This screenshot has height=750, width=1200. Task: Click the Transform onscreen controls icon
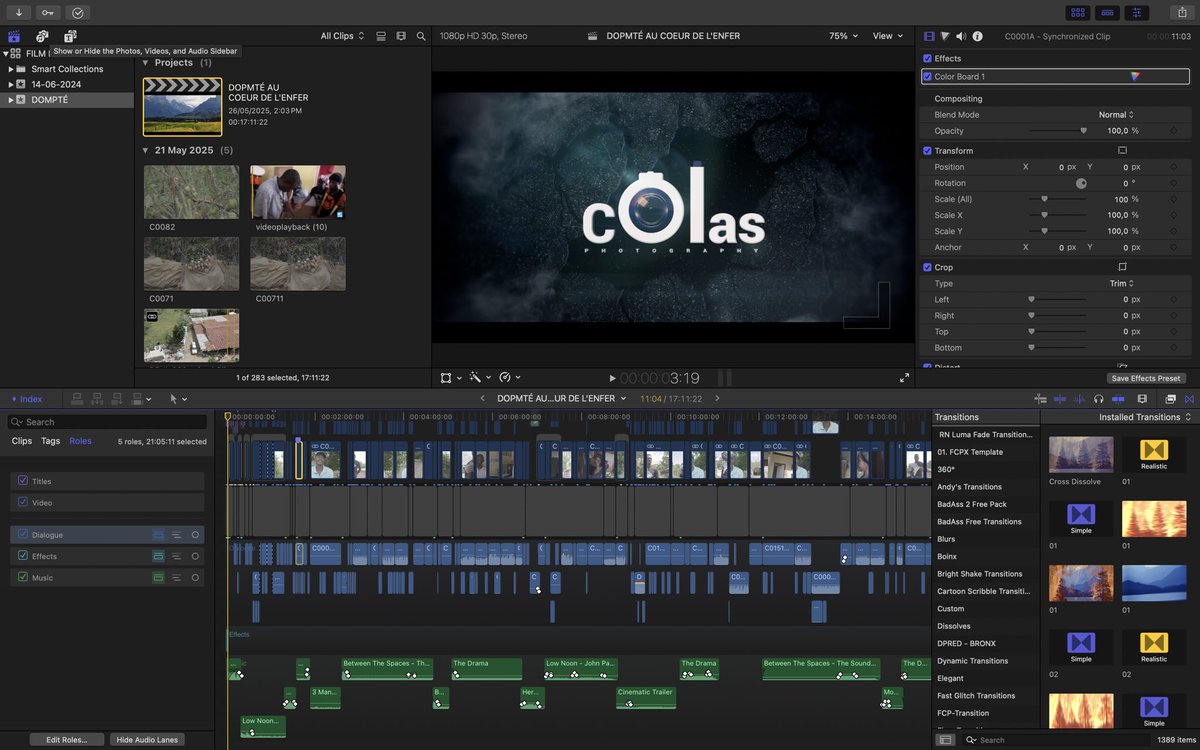1122,151
